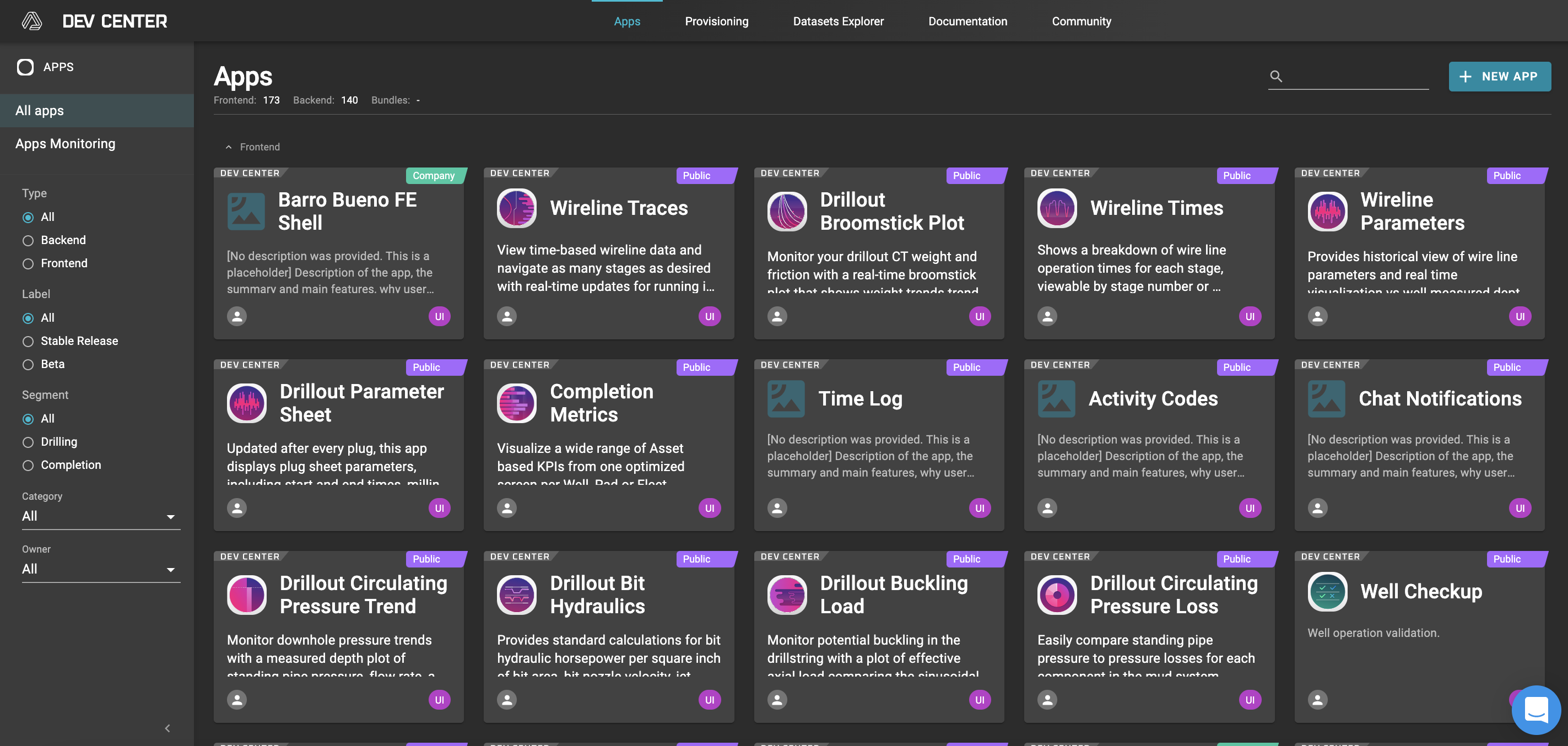The height and width of the screenshot is (746, 1568).
Task: Select the Label All radio button
Action: pos(28,318)
